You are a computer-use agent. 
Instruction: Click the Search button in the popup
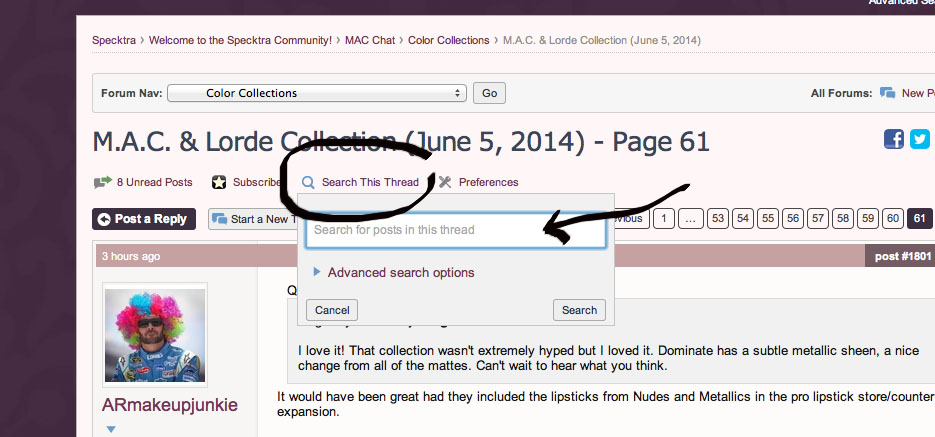click(x=579, y=310)
